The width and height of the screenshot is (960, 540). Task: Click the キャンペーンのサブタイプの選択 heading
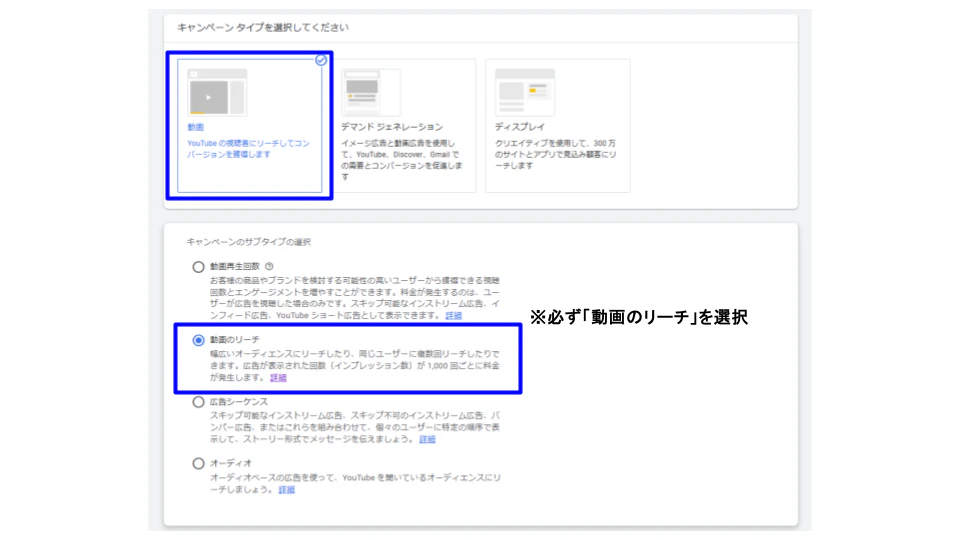point(249,242)
